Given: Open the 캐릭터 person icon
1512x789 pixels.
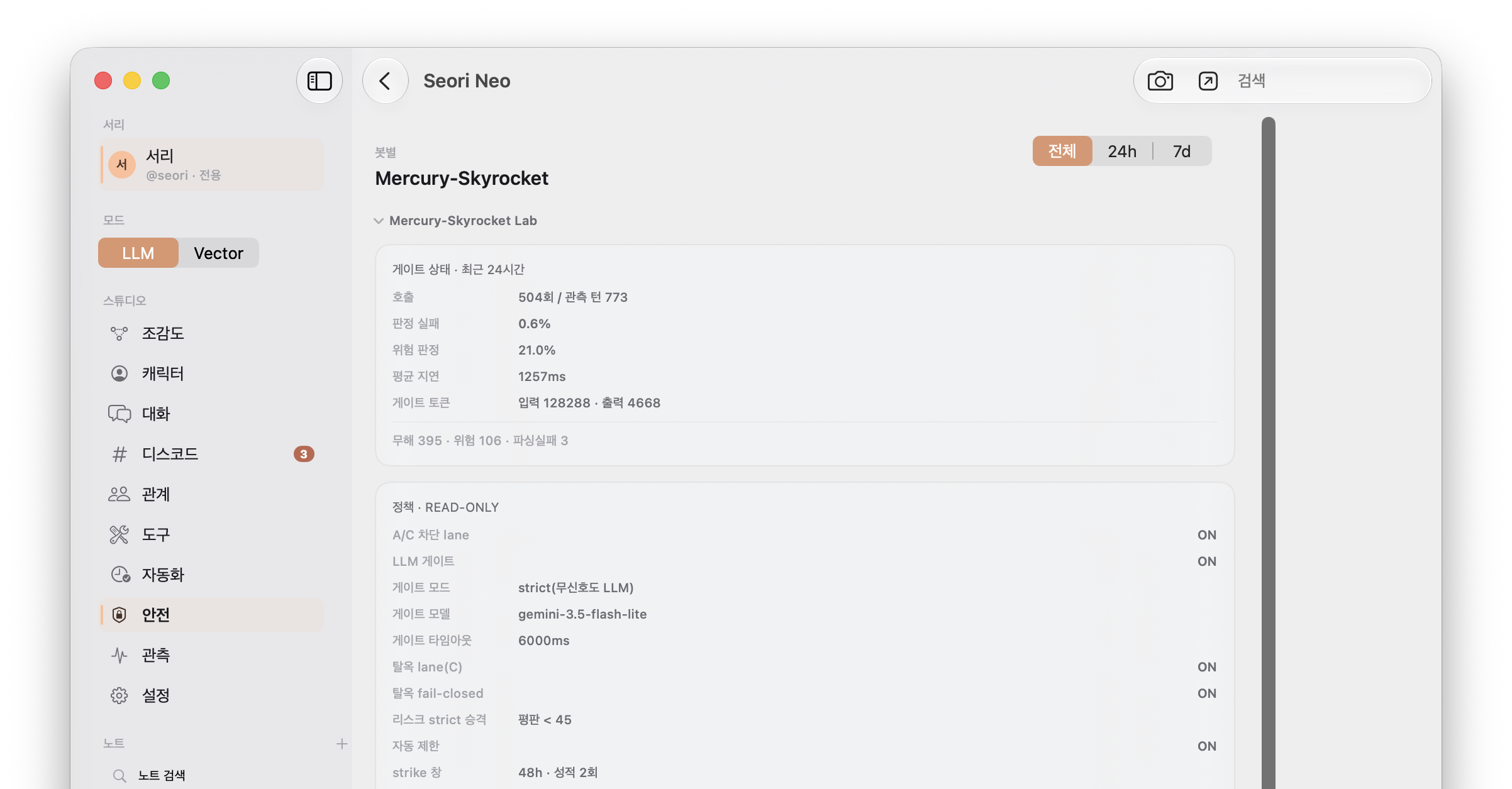Looking at the screenshot, I should click(119, 373).
